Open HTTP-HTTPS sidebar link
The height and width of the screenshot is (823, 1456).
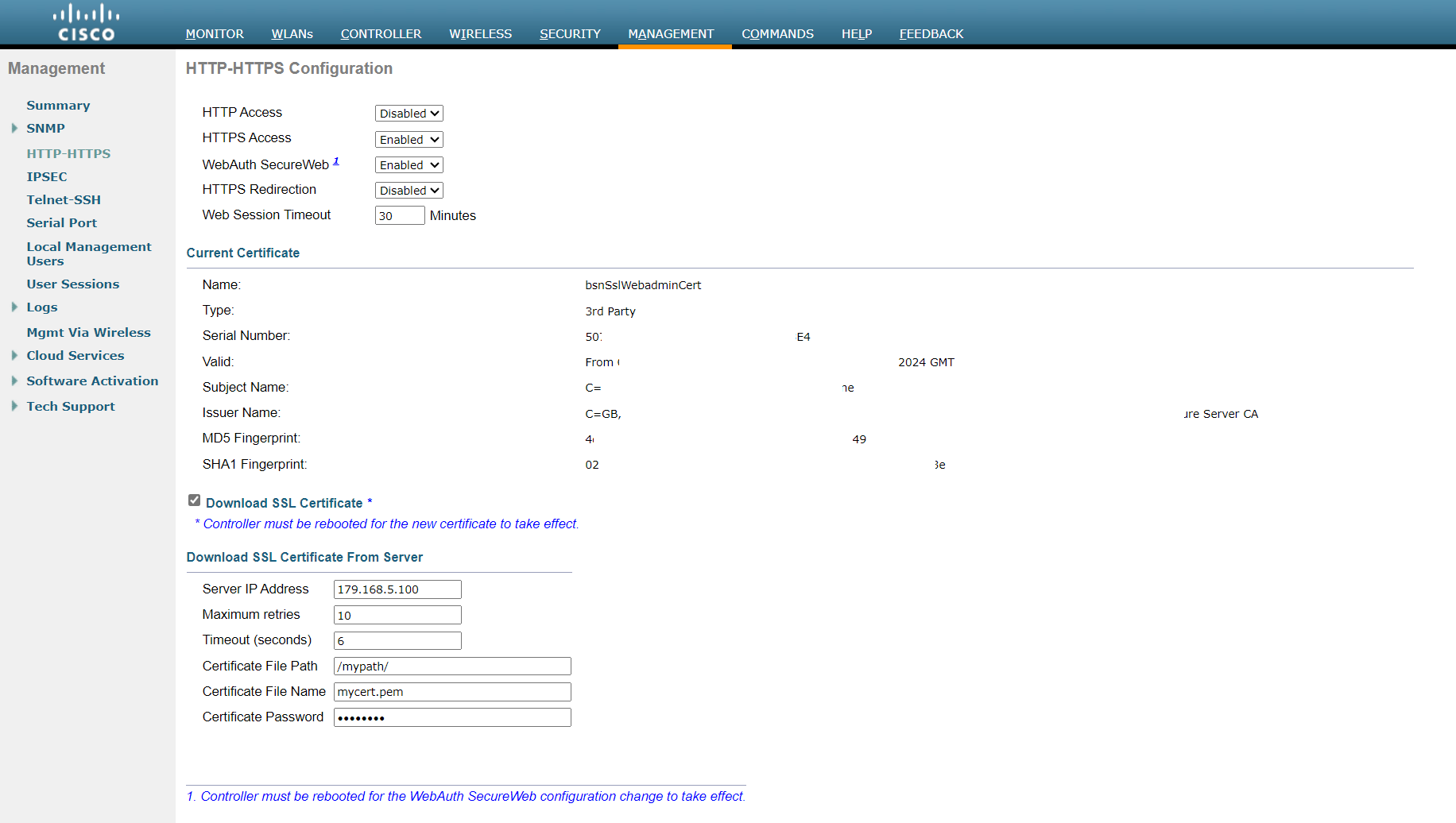[x=68, y=153]
